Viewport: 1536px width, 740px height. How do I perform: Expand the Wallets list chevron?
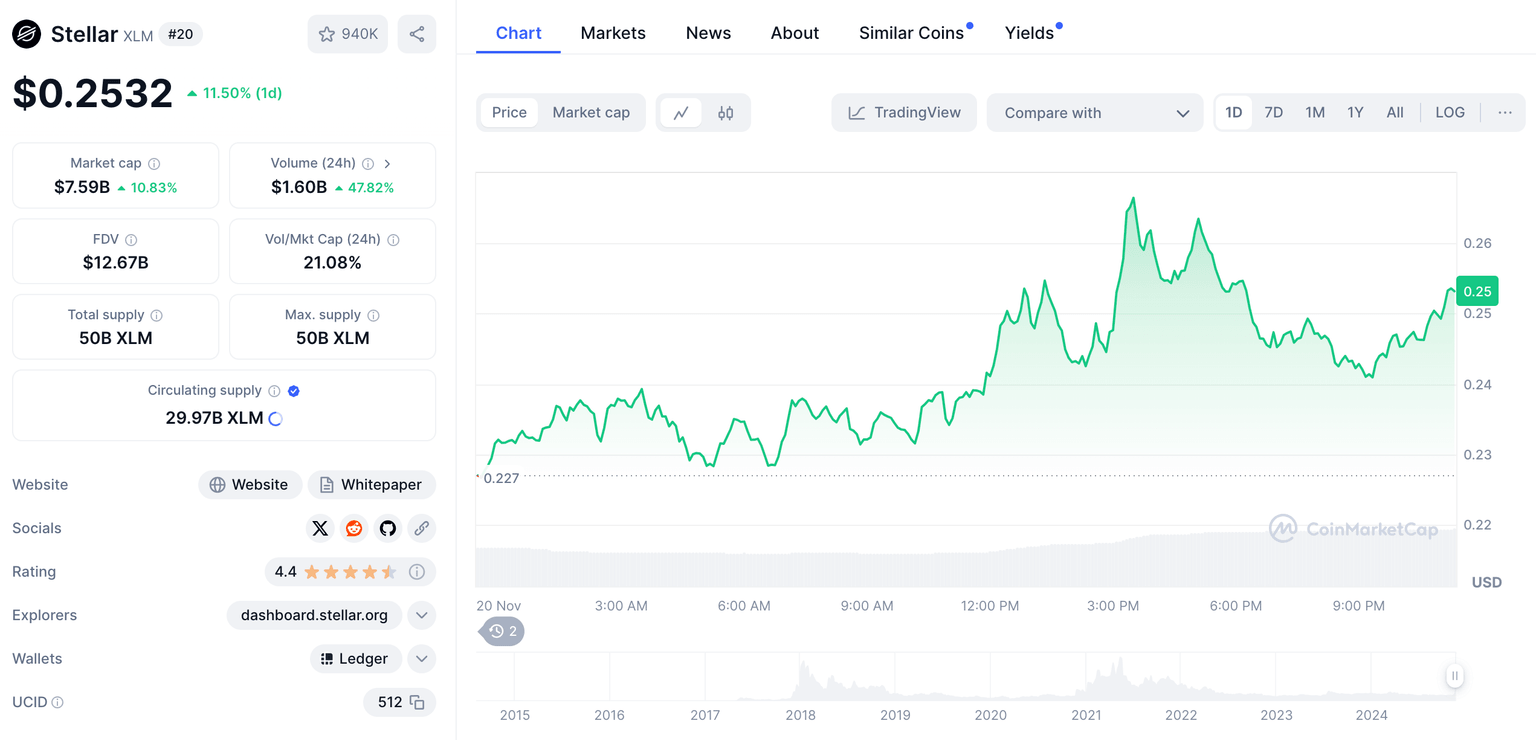422,659
